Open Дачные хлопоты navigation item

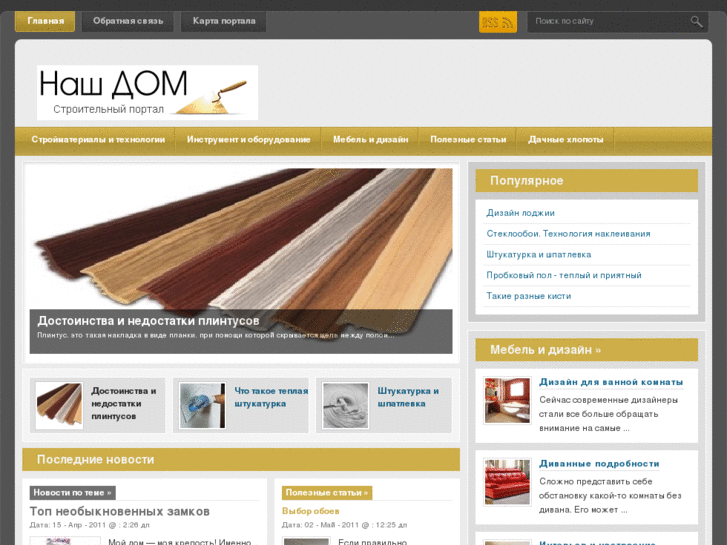point(566,140)
